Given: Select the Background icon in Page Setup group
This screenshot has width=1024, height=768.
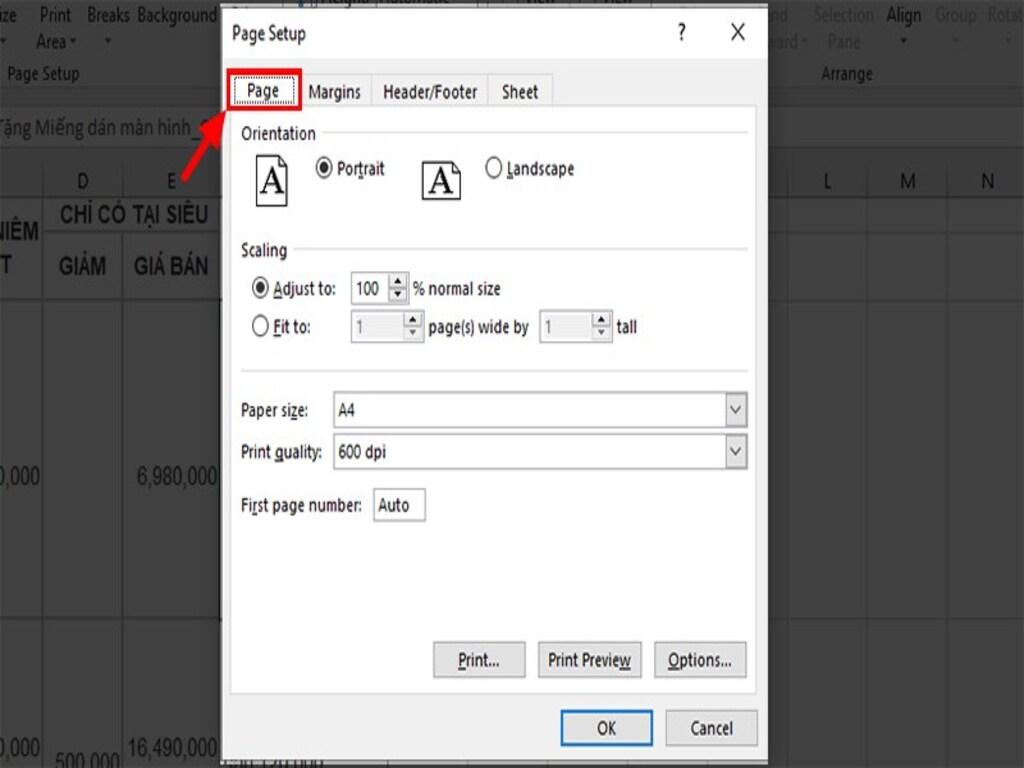Looking at the screenshot, I should [x=176, y=15].
